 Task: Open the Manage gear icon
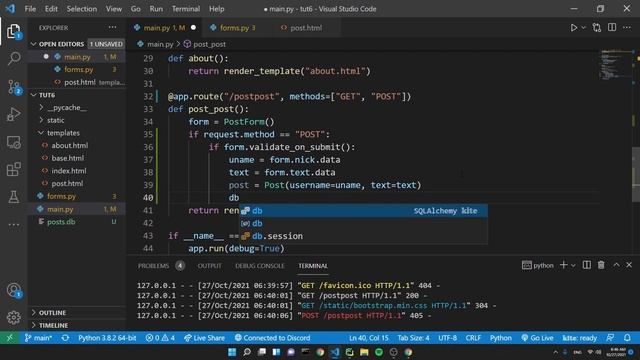coord(13,317)
